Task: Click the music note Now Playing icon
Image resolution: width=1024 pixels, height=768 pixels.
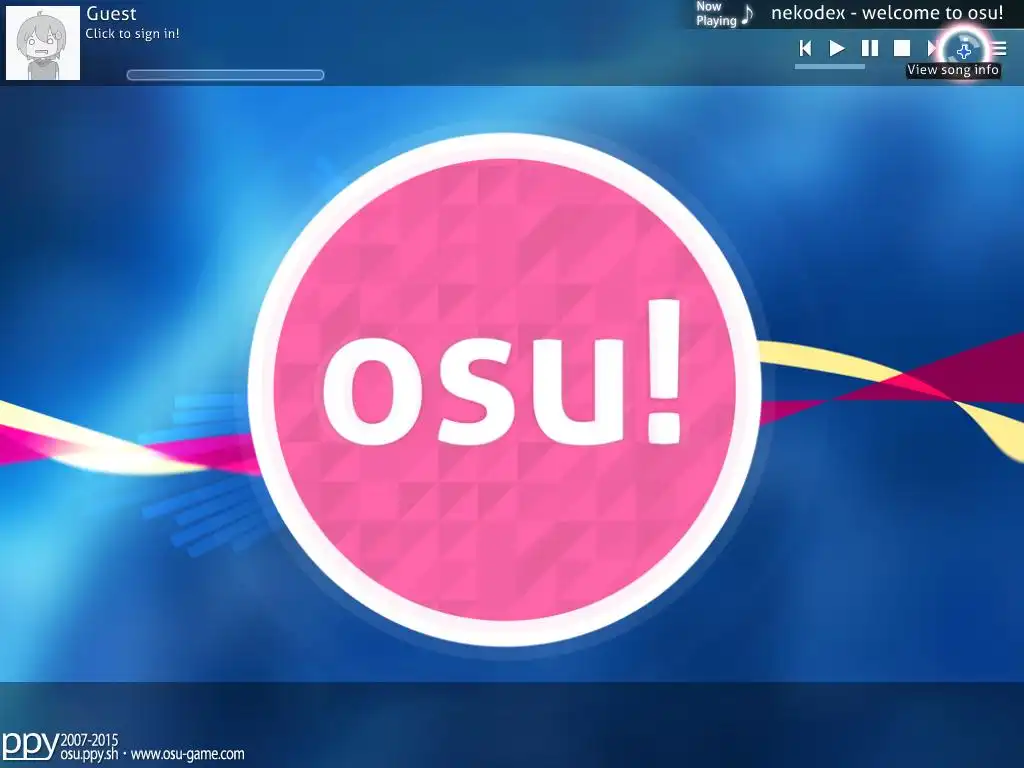Action: coord(748,14)
